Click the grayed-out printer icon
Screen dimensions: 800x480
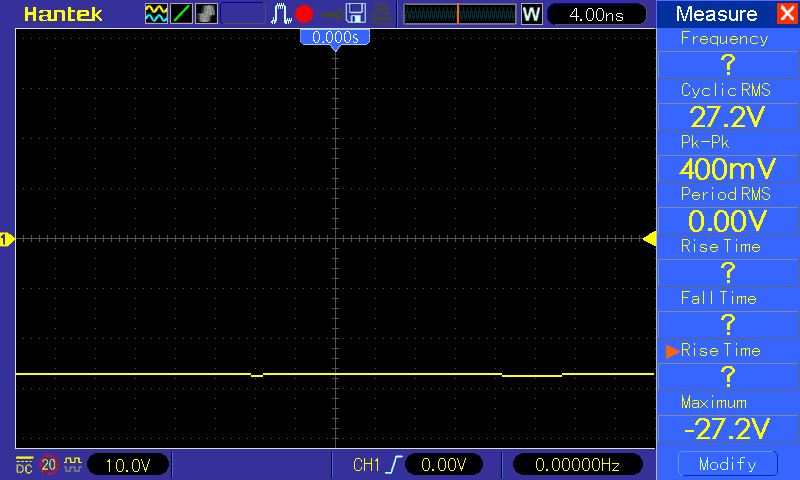tap(381, 14)
